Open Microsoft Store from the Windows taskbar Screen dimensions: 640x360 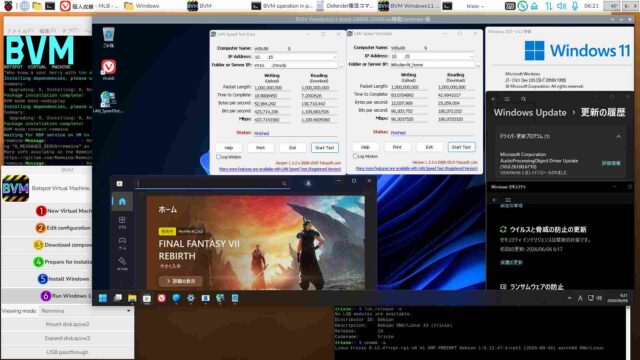point(147,298)
